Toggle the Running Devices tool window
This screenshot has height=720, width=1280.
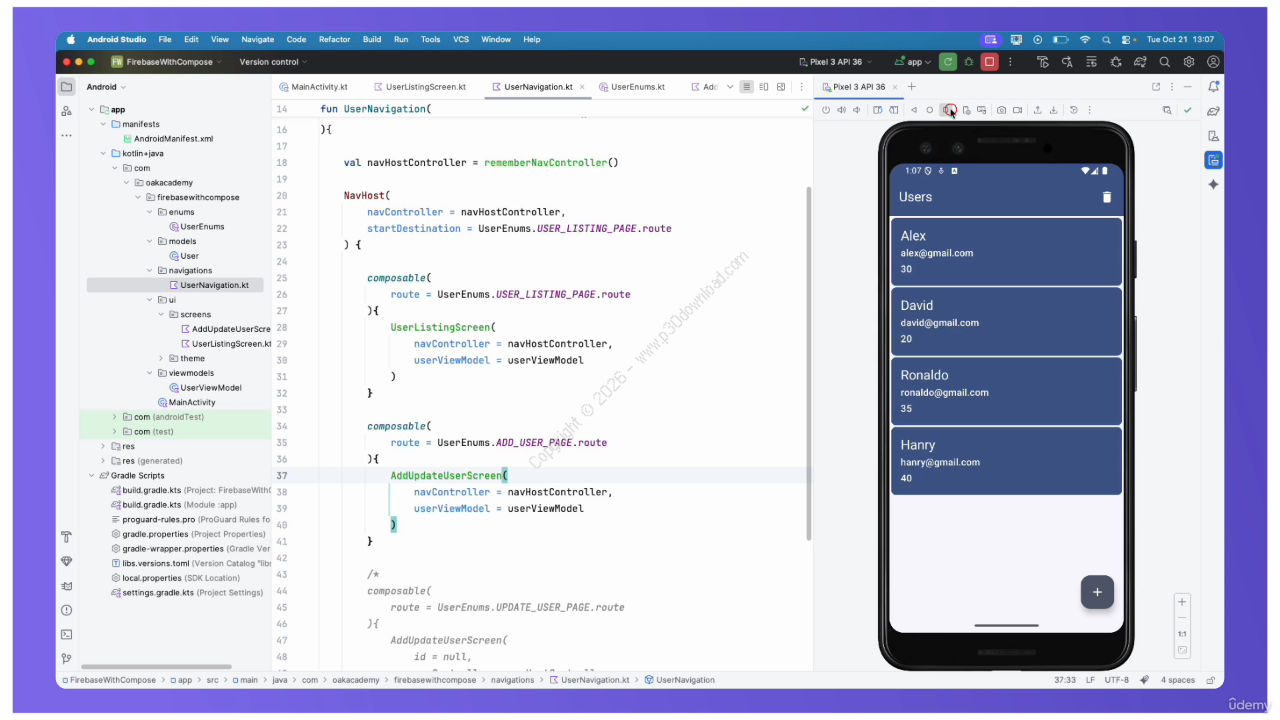(1213, 160)
